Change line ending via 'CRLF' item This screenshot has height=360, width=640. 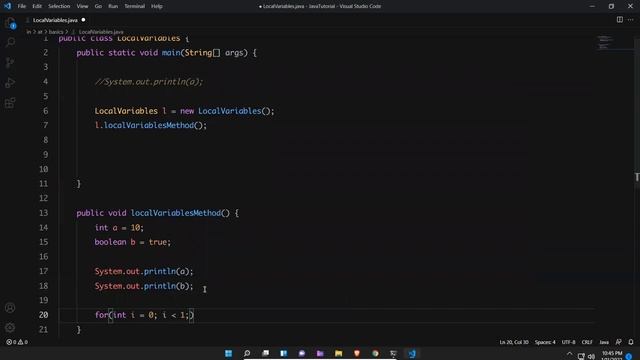[x=587, y=342]
